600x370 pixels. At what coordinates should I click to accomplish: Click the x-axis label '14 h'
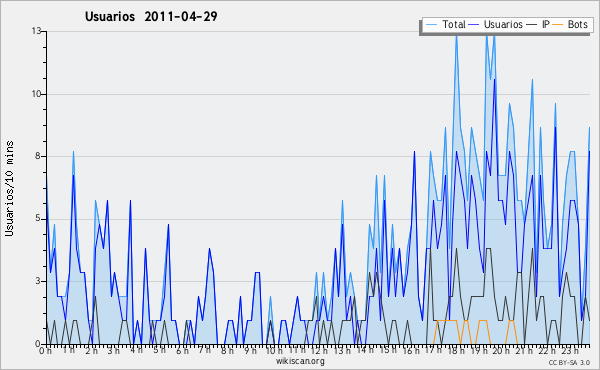[365, 350]
